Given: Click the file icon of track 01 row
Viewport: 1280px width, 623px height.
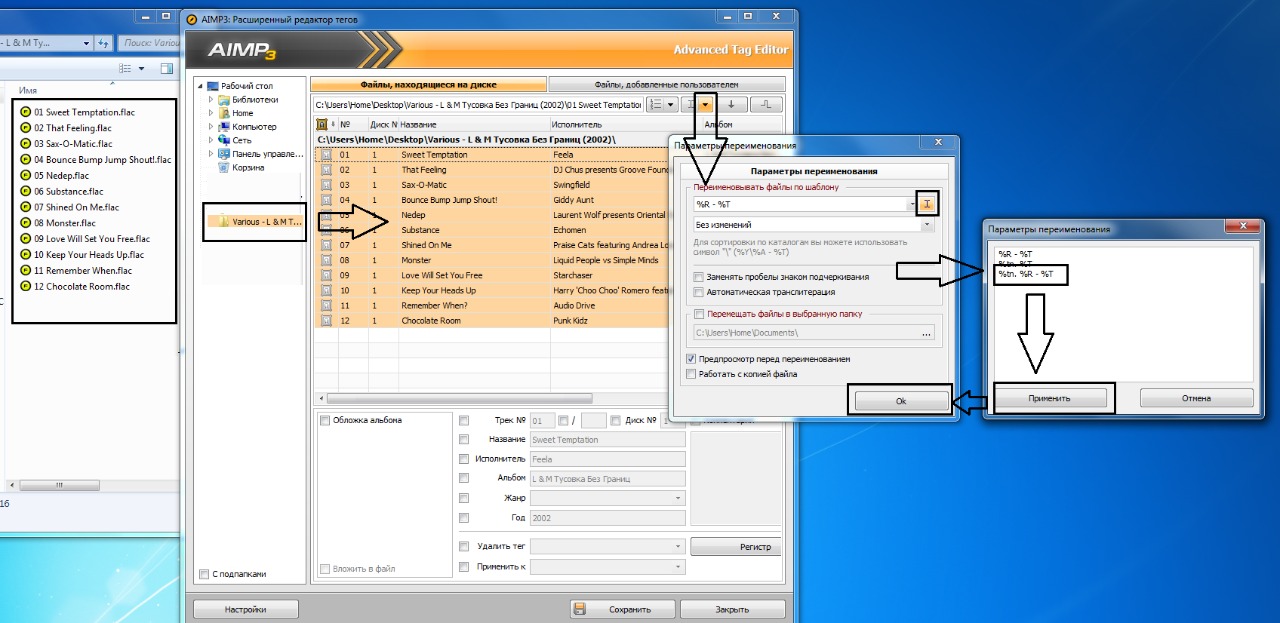Looking at the screenshot, I should click(326, 155).
